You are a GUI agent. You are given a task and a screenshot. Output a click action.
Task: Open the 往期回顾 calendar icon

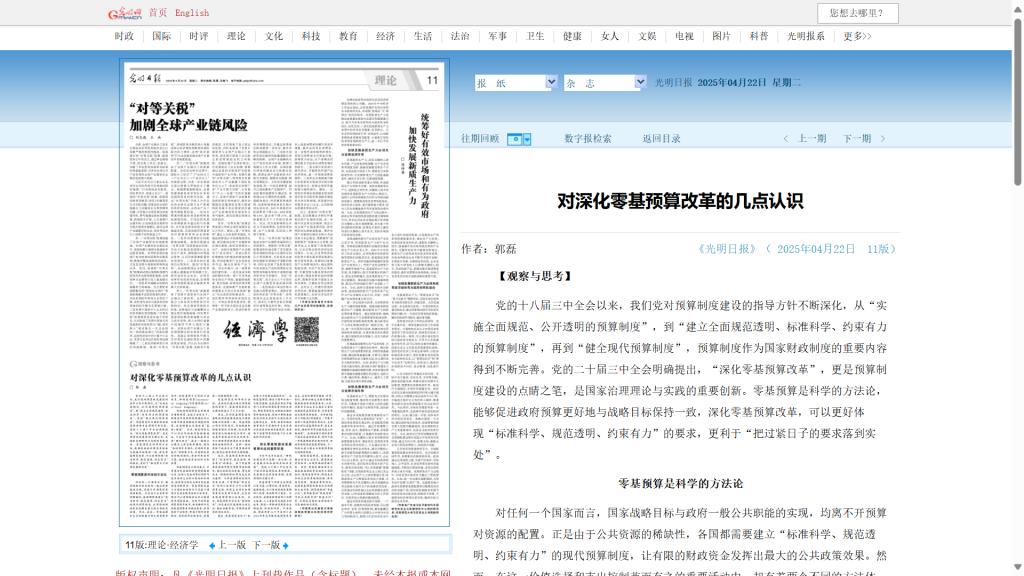[518, 139]
